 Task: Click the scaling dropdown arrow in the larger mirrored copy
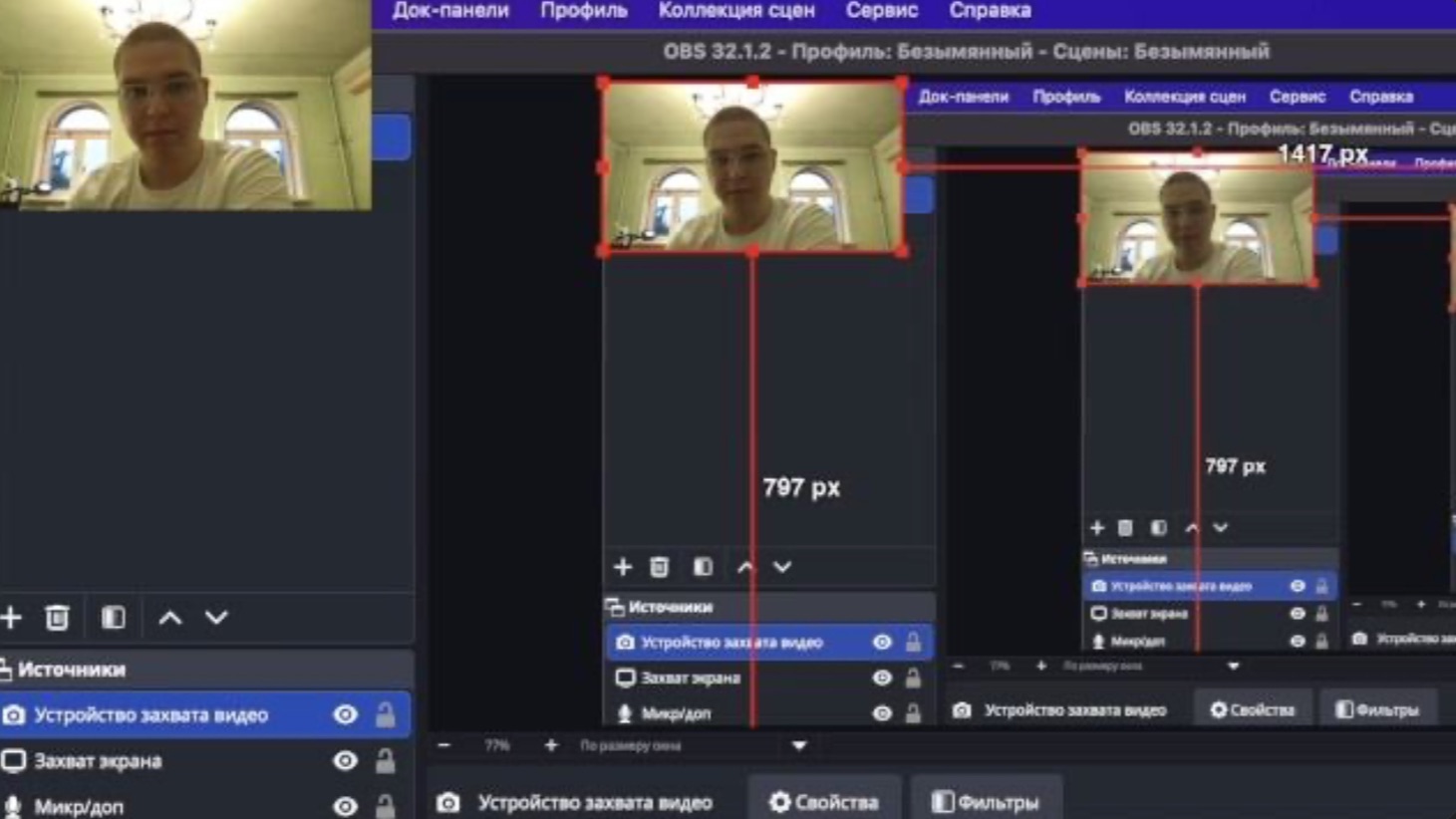(x=1233, y=666)
